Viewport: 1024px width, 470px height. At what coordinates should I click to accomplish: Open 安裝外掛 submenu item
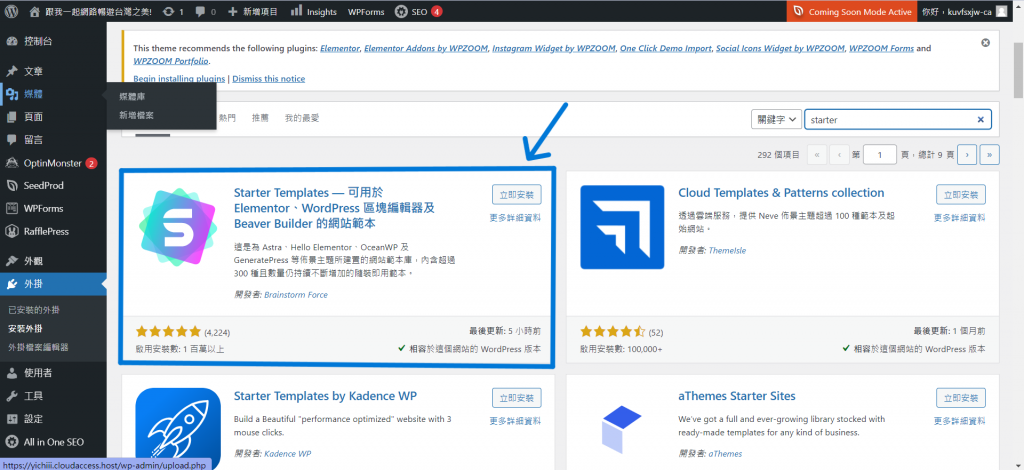pyautogui.click(x=25, y=328)
